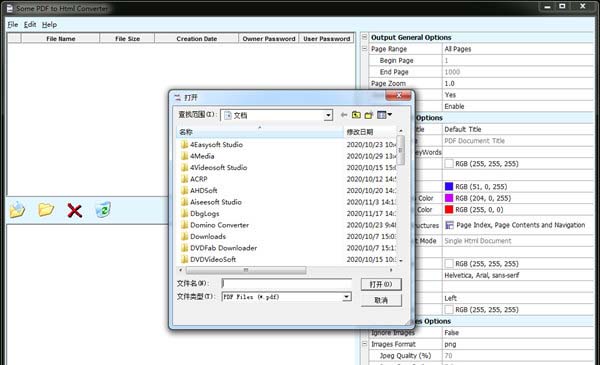Image resolution: width=600 pixels, height=365 pixels.
Task: Select the AHDSoft folder
Action: [x=199, y=191]
